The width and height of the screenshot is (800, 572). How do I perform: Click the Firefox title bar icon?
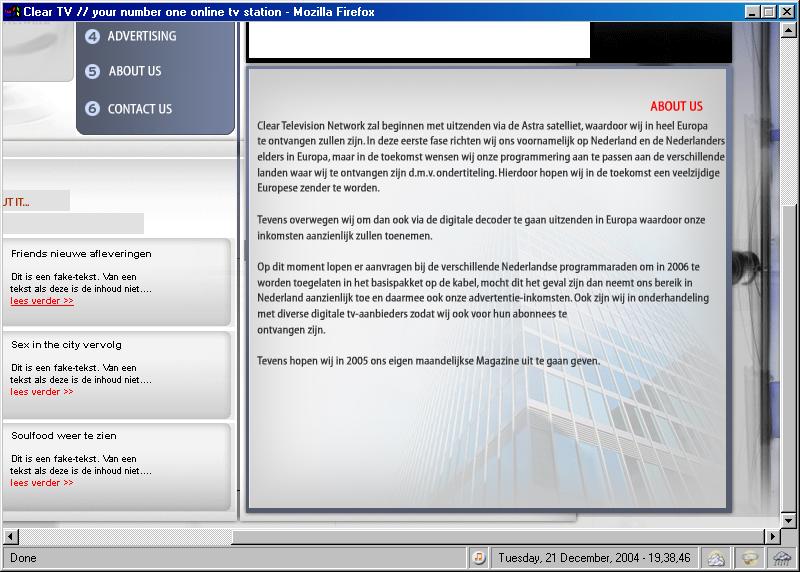pyautogui.click(x=13, y=11)
